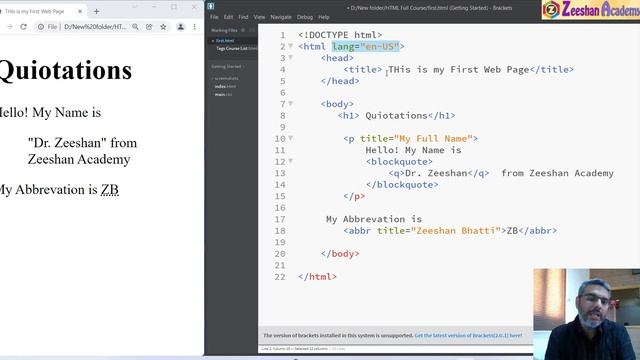Open index.html in the project tree
This screenshot has width=640, height=360.
click(x=225, y=87)
